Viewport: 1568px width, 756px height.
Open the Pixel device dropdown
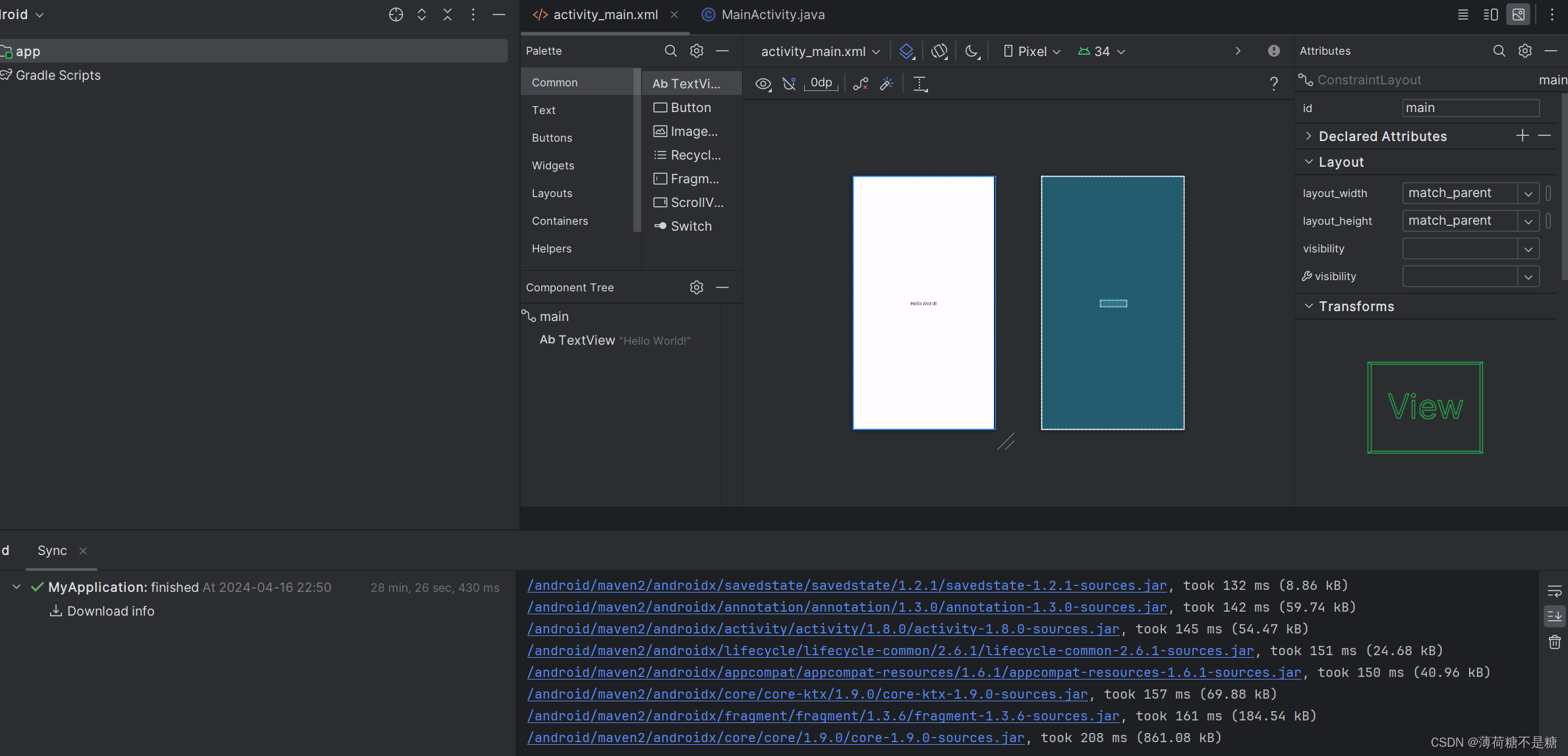(x=1030, y=51)
